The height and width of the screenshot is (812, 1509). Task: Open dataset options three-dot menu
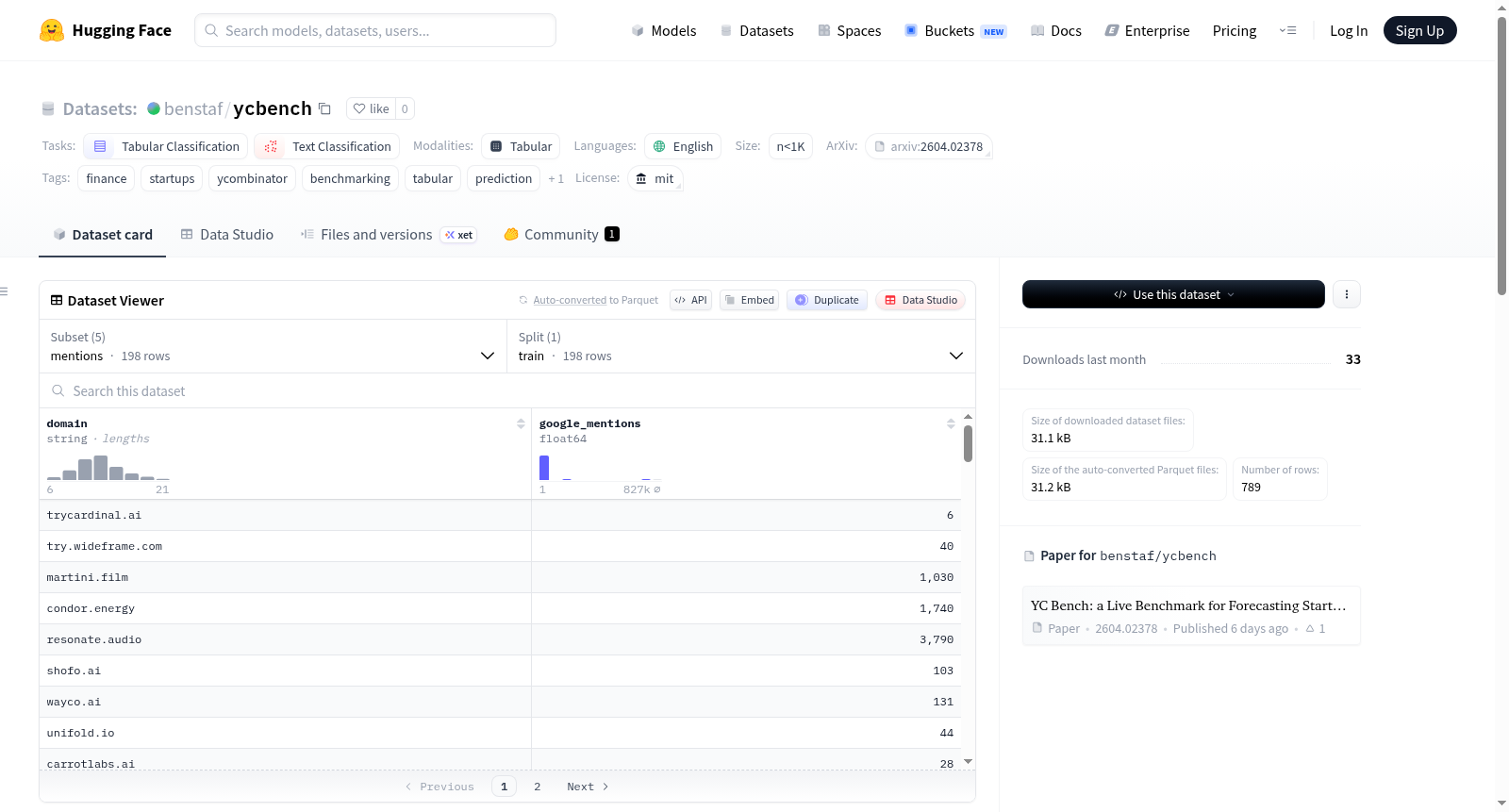[1347, 294]
